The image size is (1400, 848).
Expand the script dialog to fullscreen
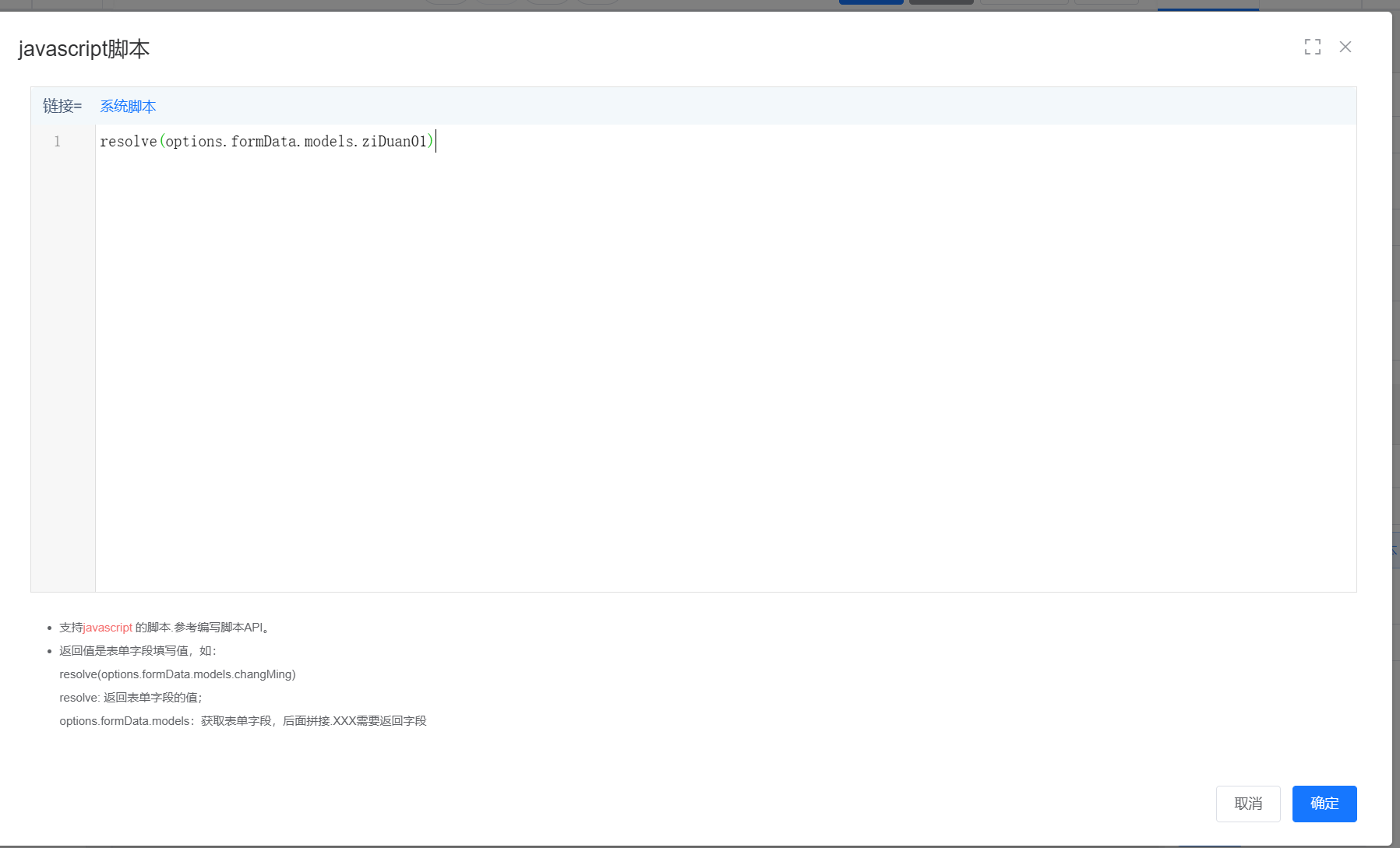[x=1312, y=48]
